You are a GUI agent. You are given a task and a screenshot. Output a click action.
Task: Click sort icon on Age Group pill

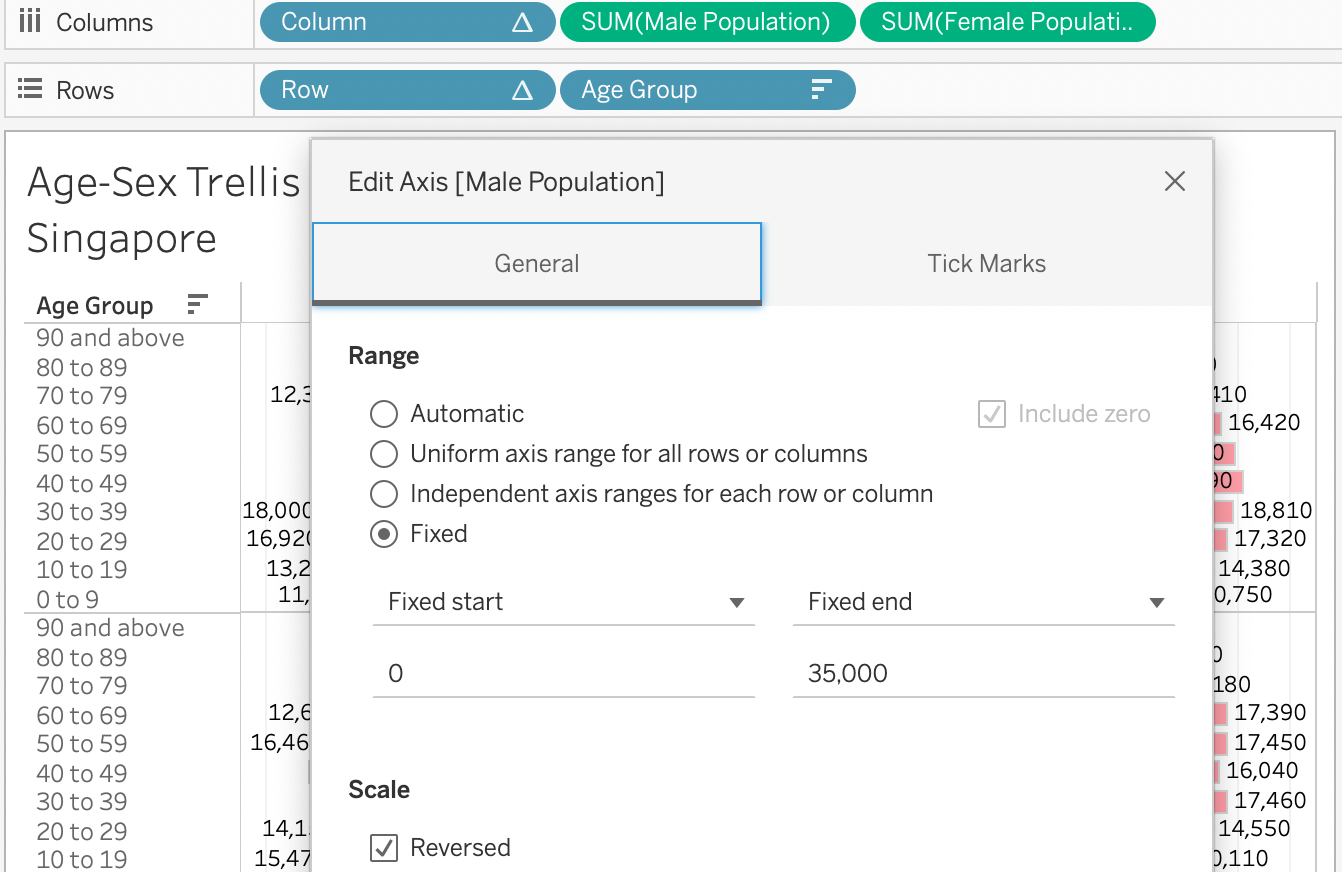pyautogui.click(x=821, y=90)
